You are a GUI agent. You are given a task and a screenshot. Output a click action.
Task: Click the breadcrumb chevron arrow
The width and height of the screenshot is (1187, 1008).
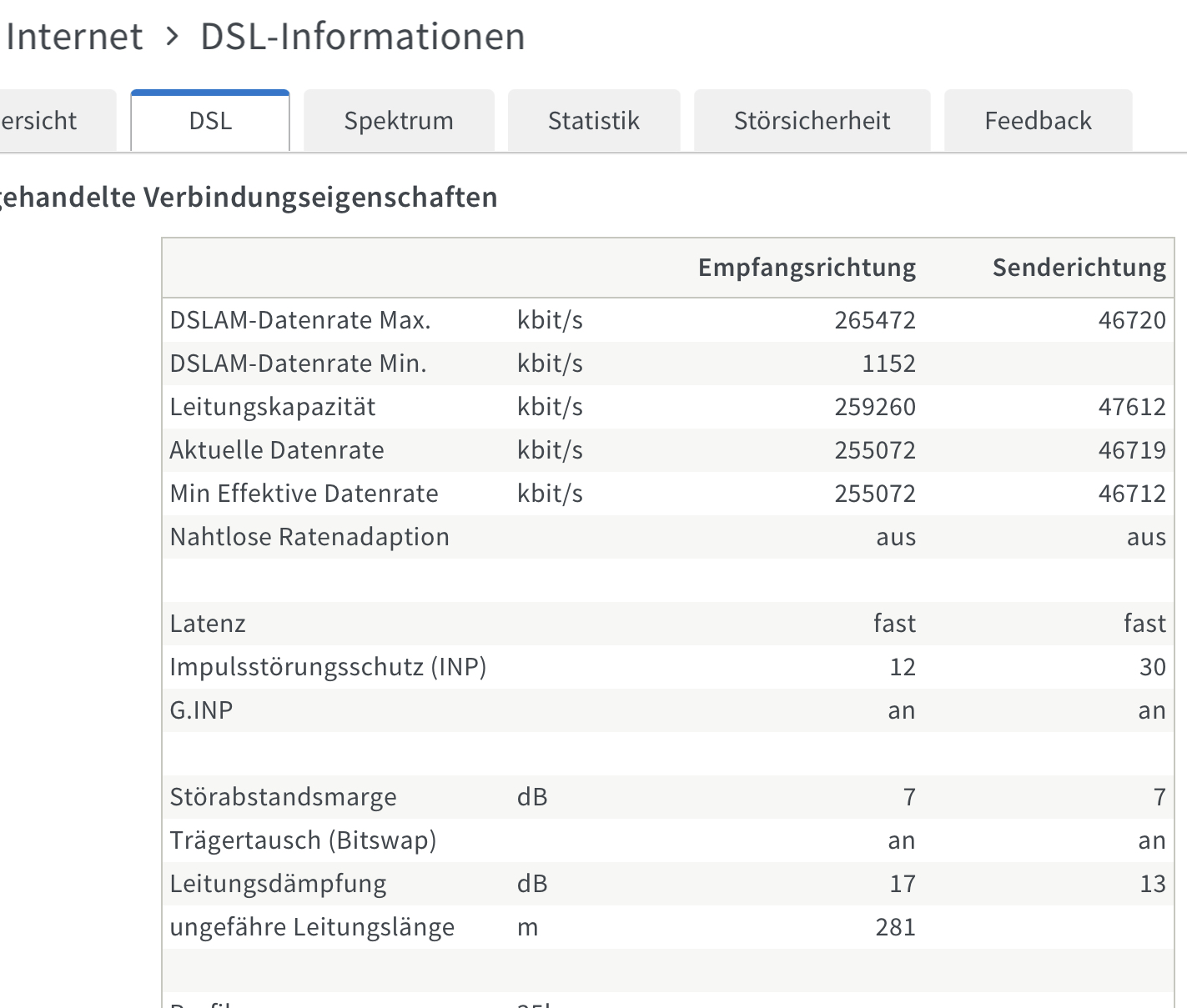coord(172,37)
